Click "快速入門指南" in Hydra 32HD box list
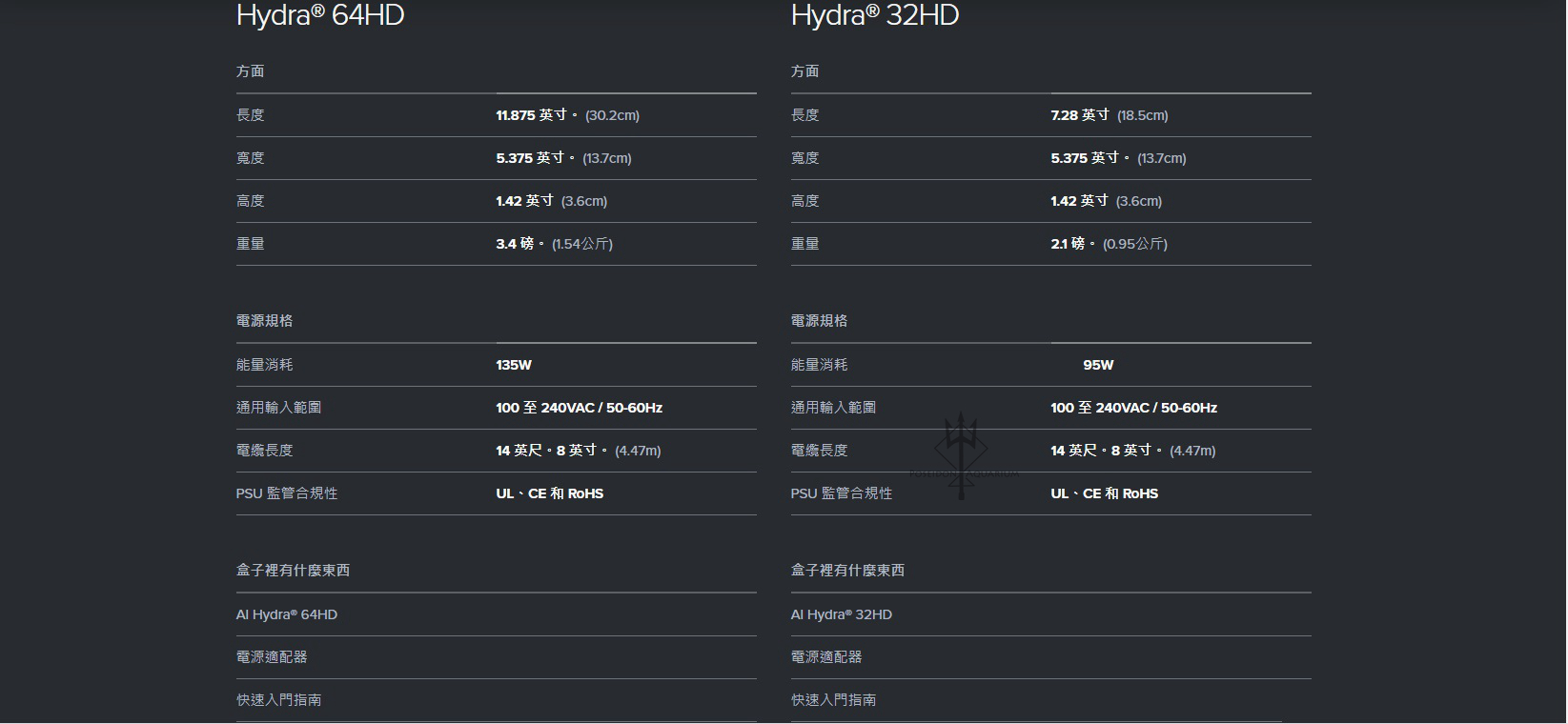 click(x=834, y=700)
